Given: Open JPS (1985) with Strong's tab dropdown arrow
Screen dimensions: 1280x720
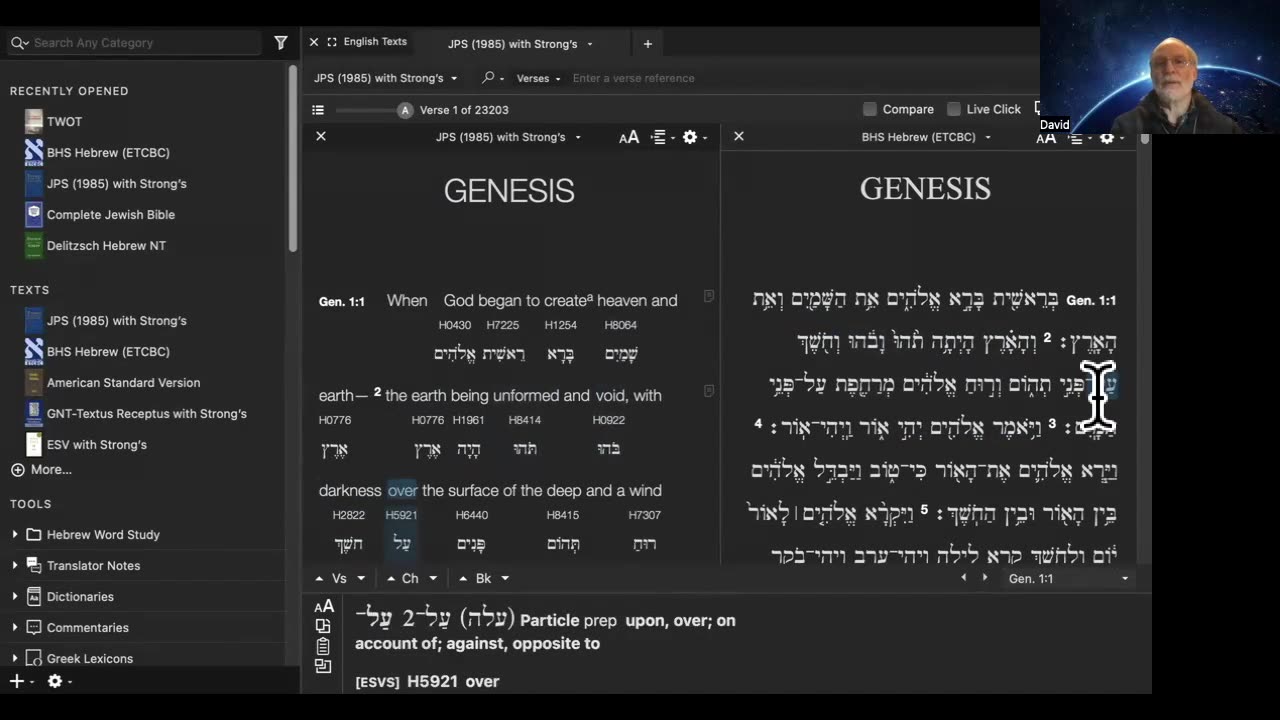Looking at the screenshot, I should coord(590,44).
